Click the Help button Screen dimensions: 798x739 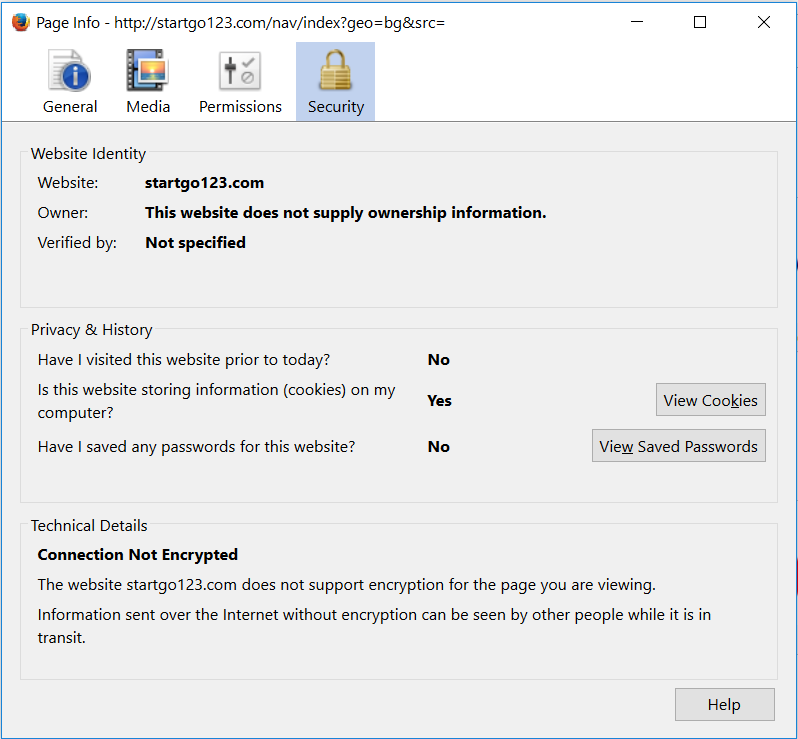point(724,705)
